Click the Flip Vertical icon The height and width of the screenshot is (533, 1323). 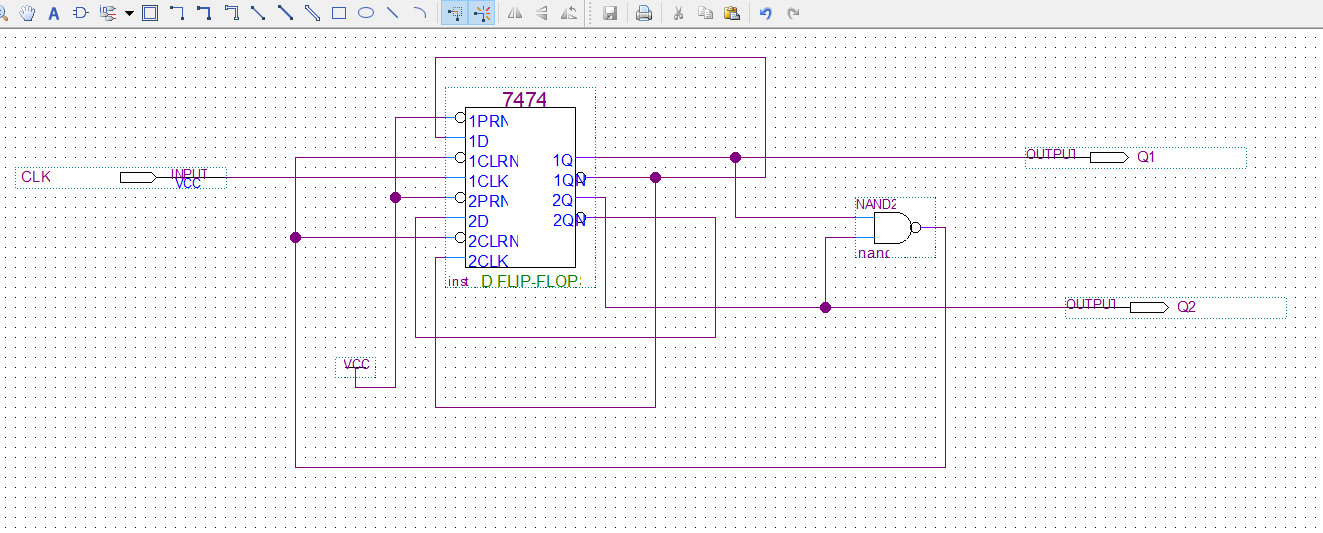(542, 13)
